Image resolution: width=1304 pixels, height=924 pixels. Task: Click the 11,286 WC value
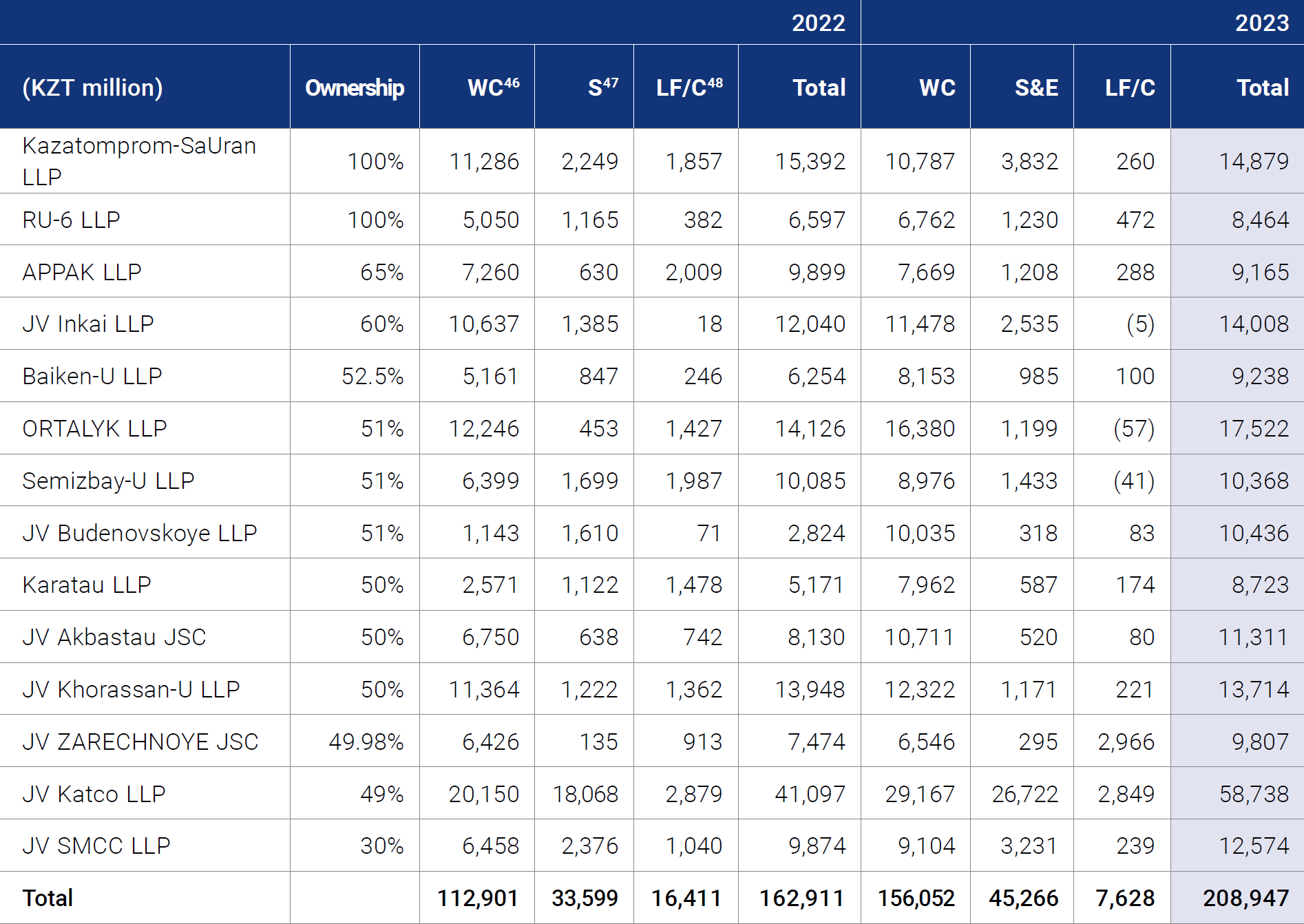point(484,161)
